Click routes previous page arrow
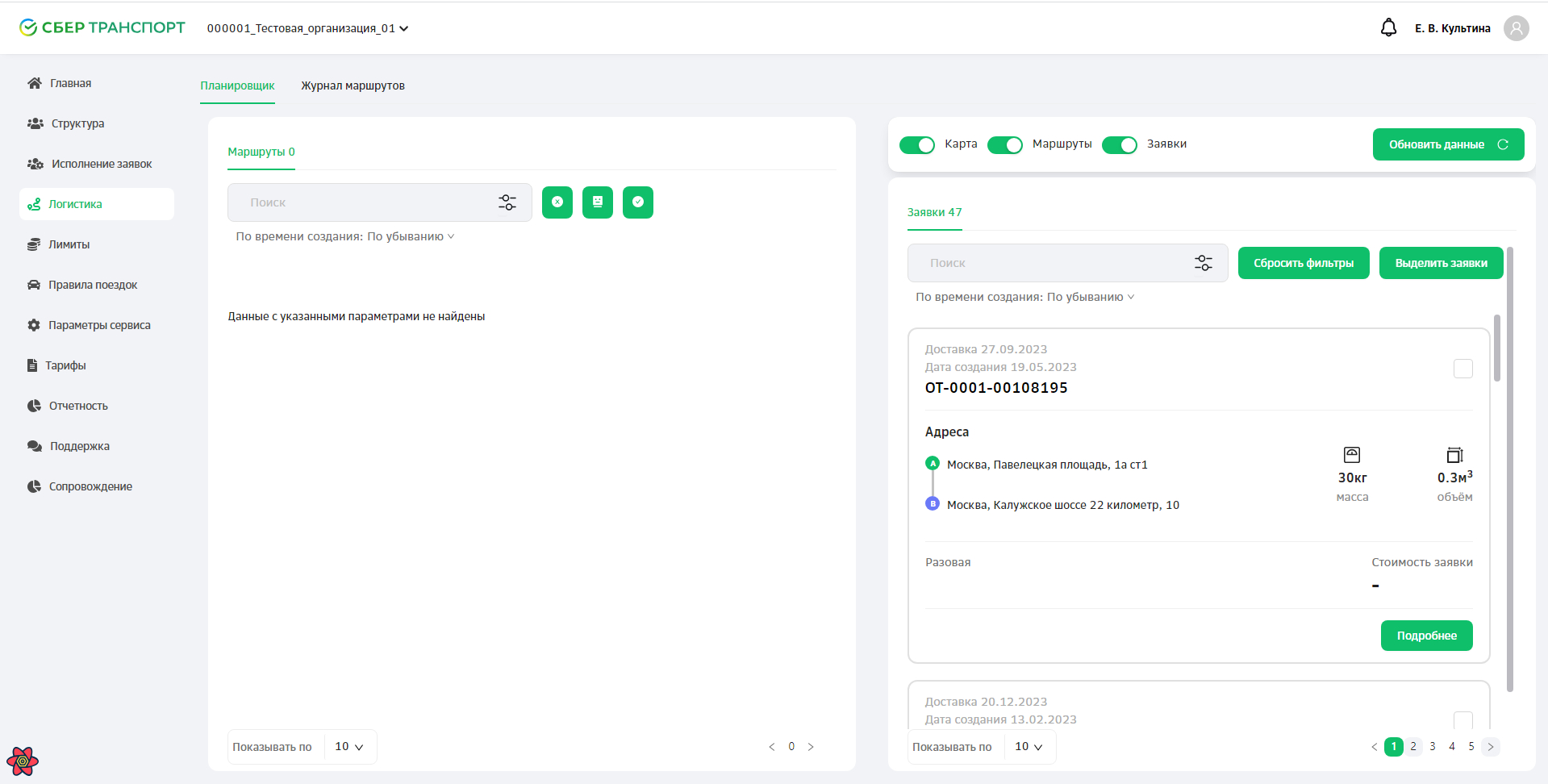1548x784 pixels. pyautogui.click(x=772, y=747)
